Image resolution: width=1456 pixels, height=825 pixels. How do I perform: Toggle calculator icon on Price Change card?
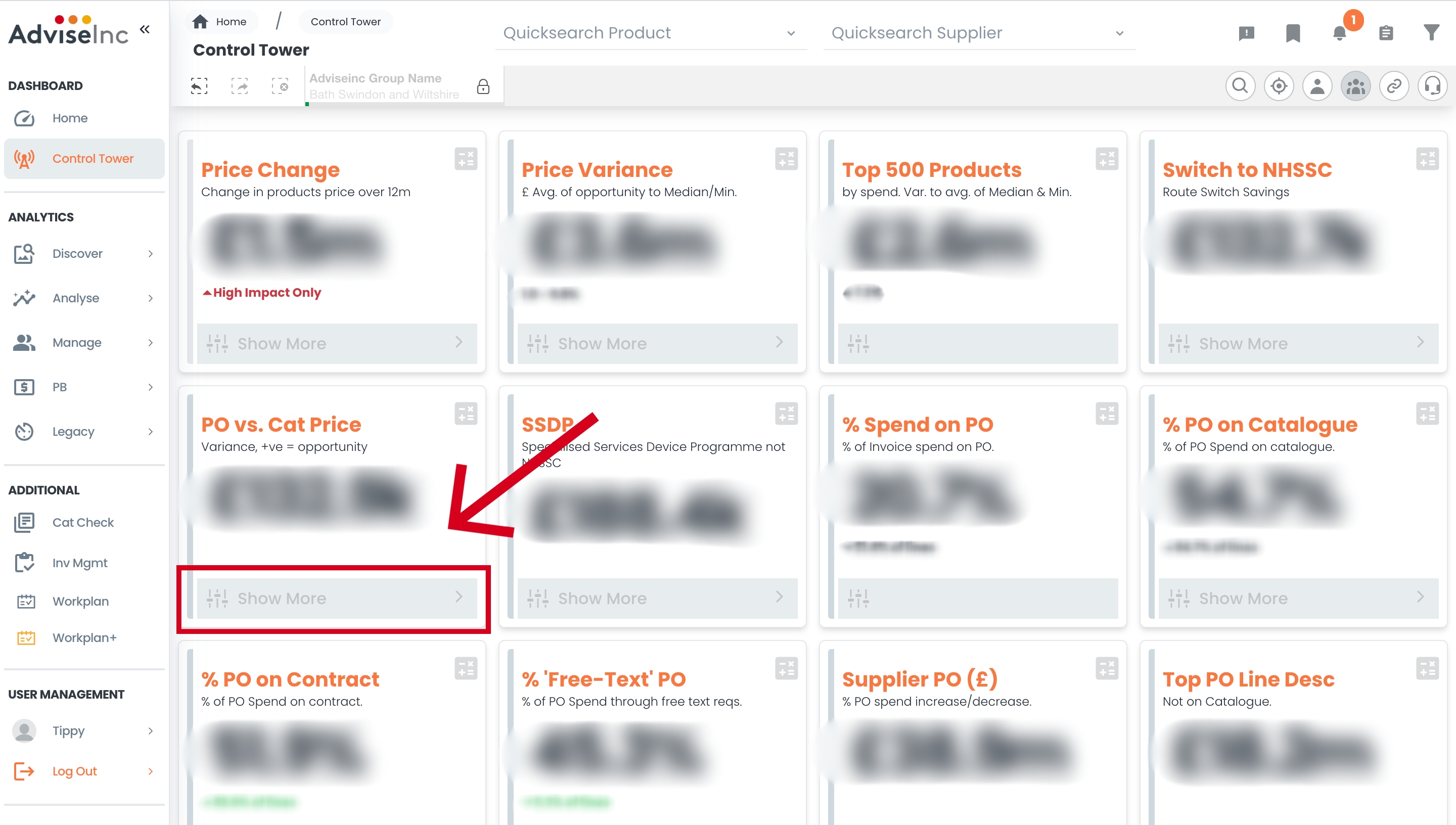tap(466, 159)
